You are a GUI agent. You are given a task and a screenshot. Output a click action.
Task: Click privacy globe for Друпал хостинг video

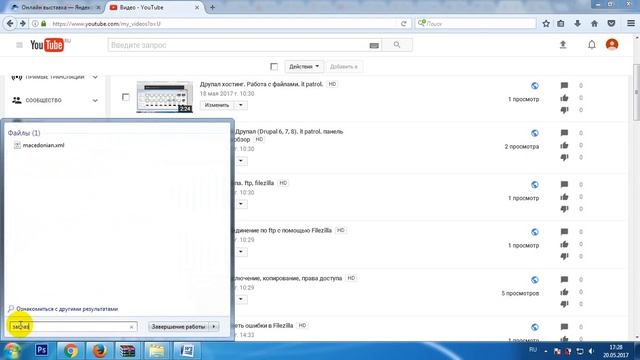[x=535, y=86]
